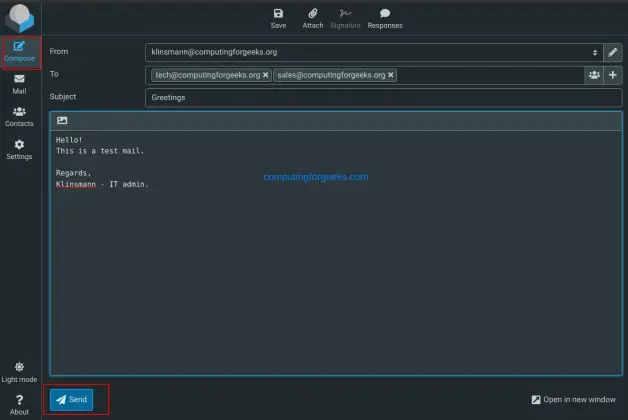Viewport: 628px width, 420px height.
Task: Go to the Mail section
Action: click(19, 84)
